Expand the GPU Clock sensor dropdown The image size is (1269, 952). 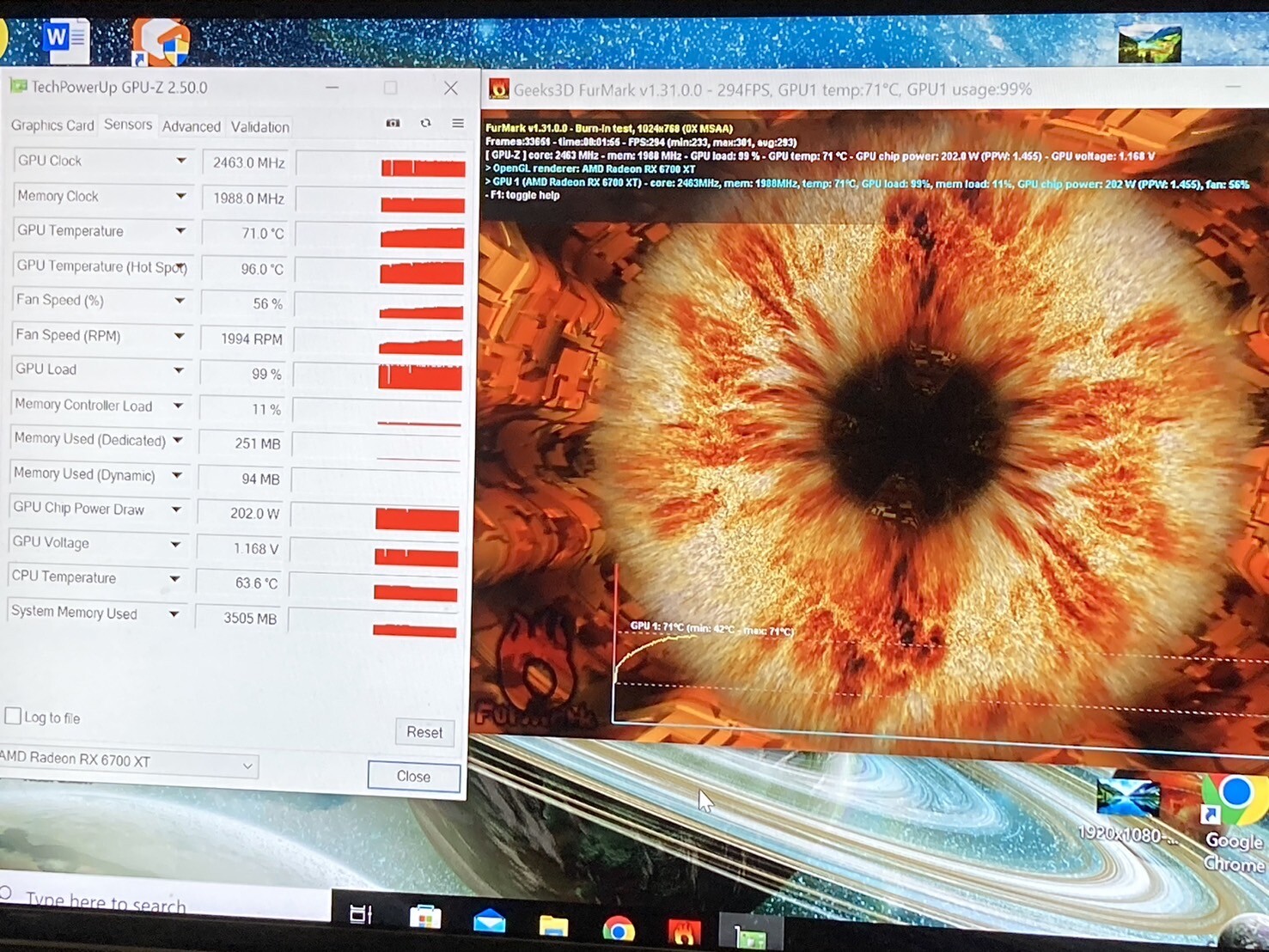coord(180,161)
